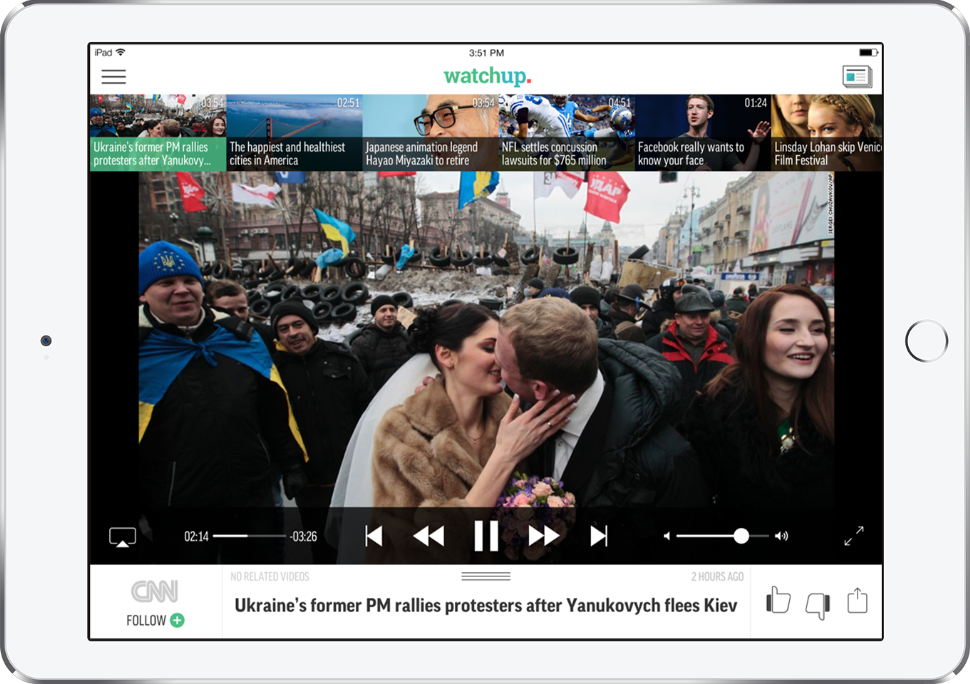Image resolution: width=970 pixels, height=684 pixels.
Task: Fast-forward the current video
Action: (x=544, y=536)
